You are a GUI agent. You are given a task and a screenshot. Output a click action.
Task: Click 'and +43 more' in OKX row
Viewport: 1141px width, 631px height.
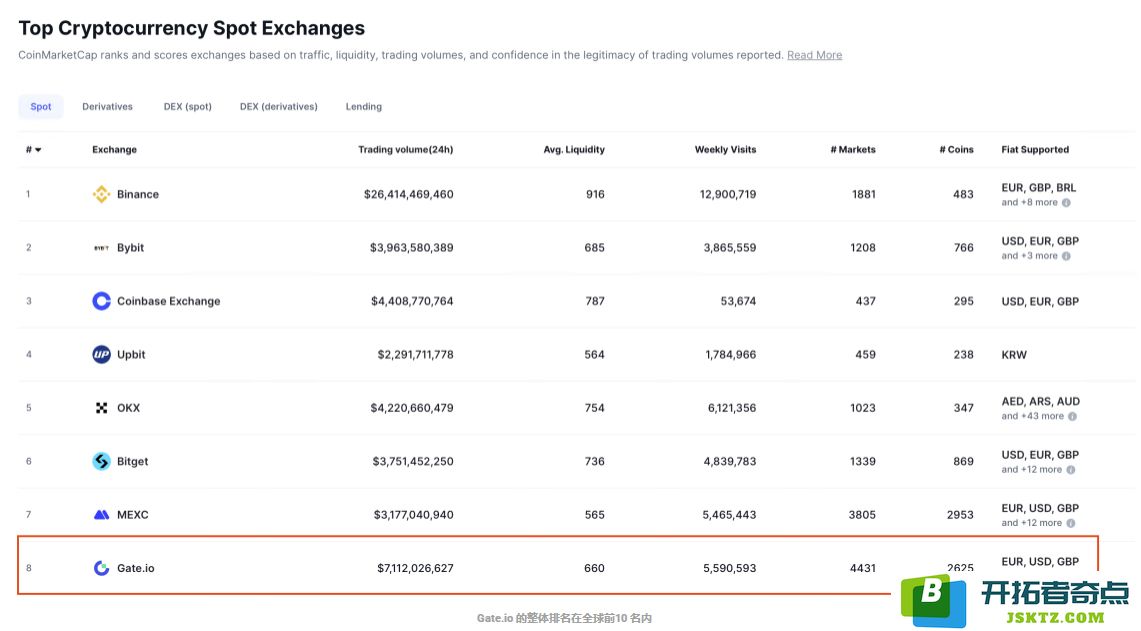(x=1032, y=416)
